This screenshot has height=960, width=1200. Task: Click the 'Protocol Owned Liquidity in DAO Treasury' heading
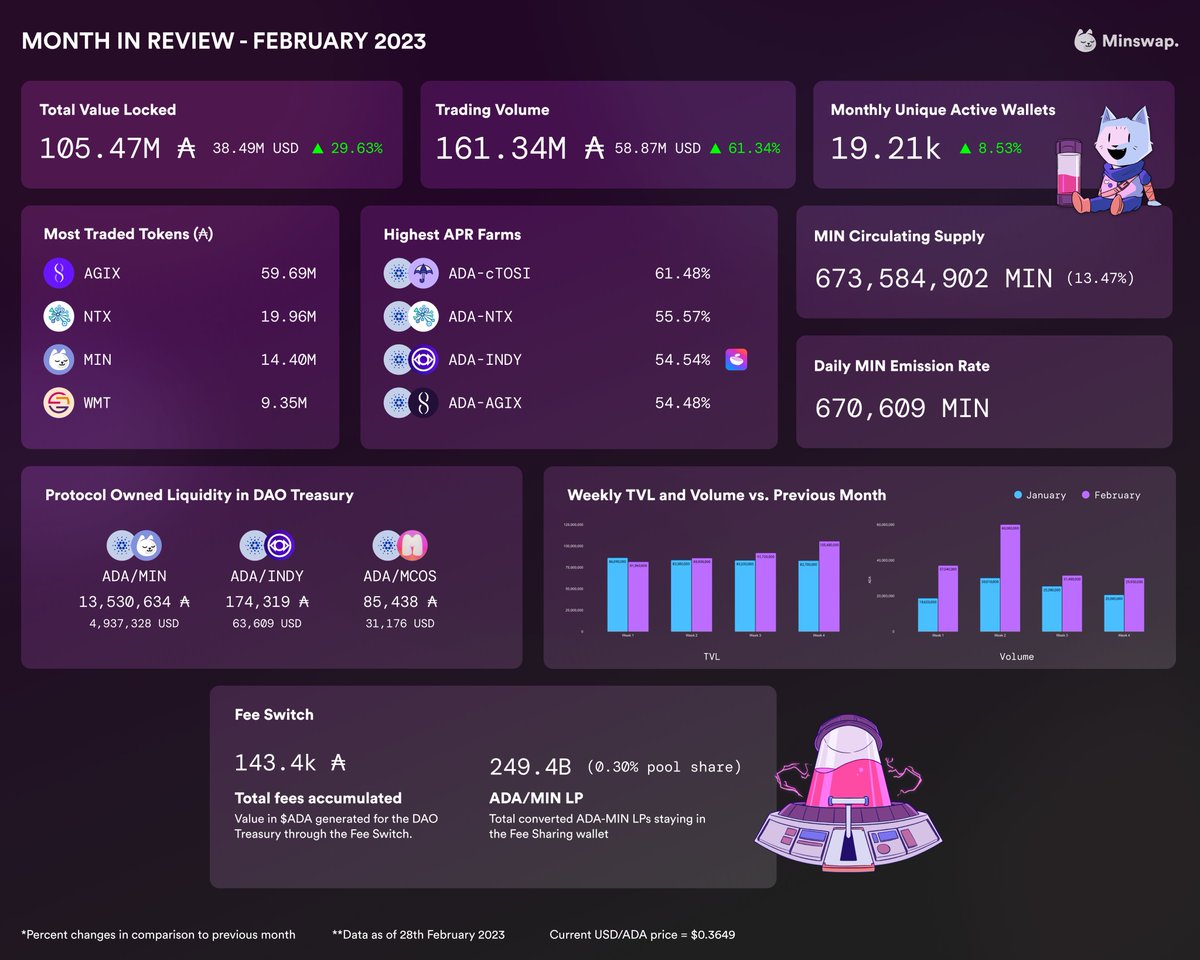[x=199, y=495]
